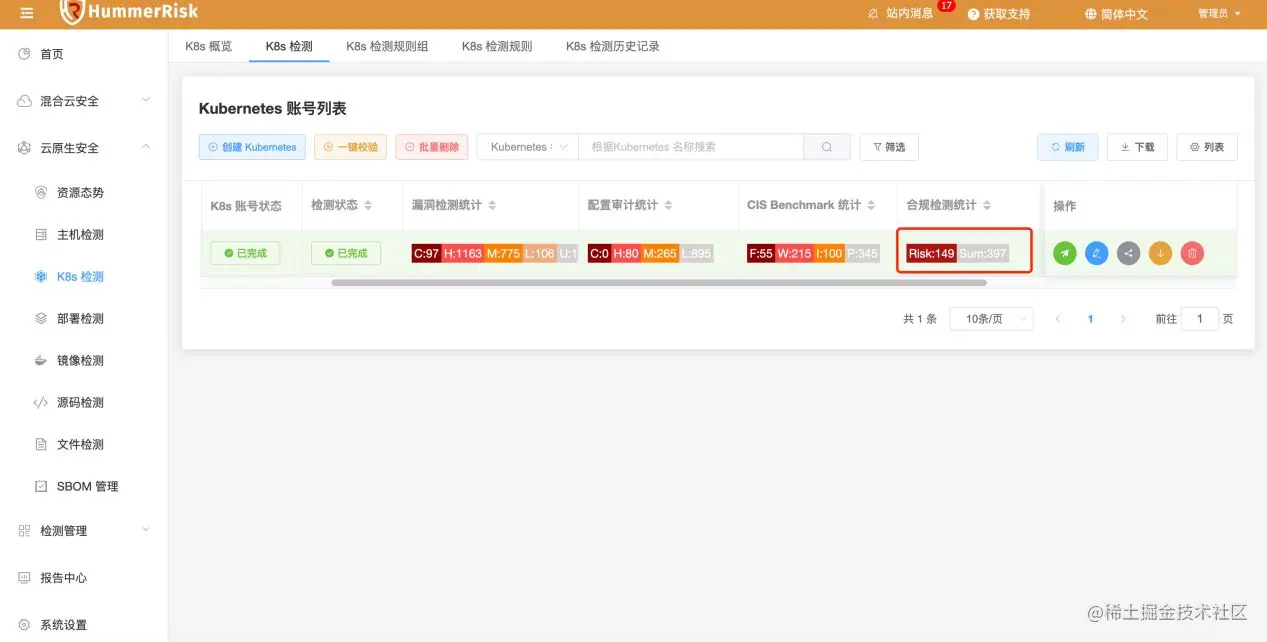Open 10条/页 page size dropdown

[991, 319]
